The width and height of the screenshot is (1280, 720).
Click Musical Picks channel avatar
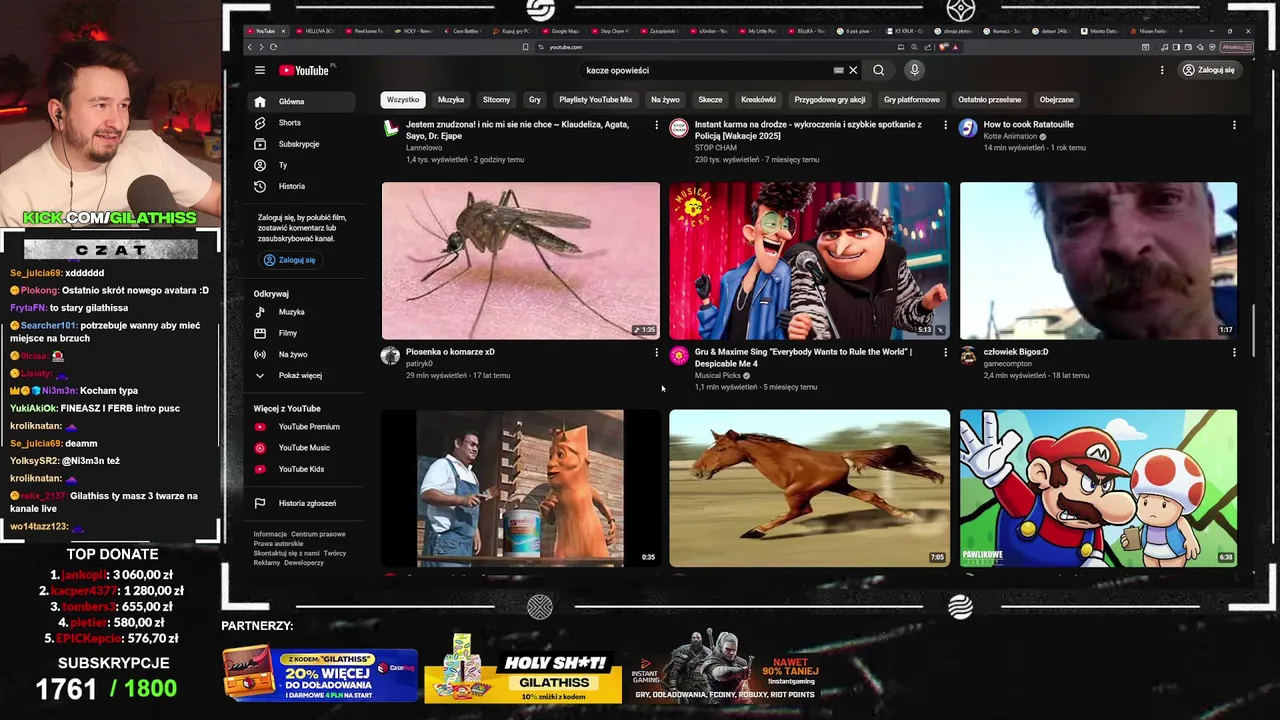point(679,355)
